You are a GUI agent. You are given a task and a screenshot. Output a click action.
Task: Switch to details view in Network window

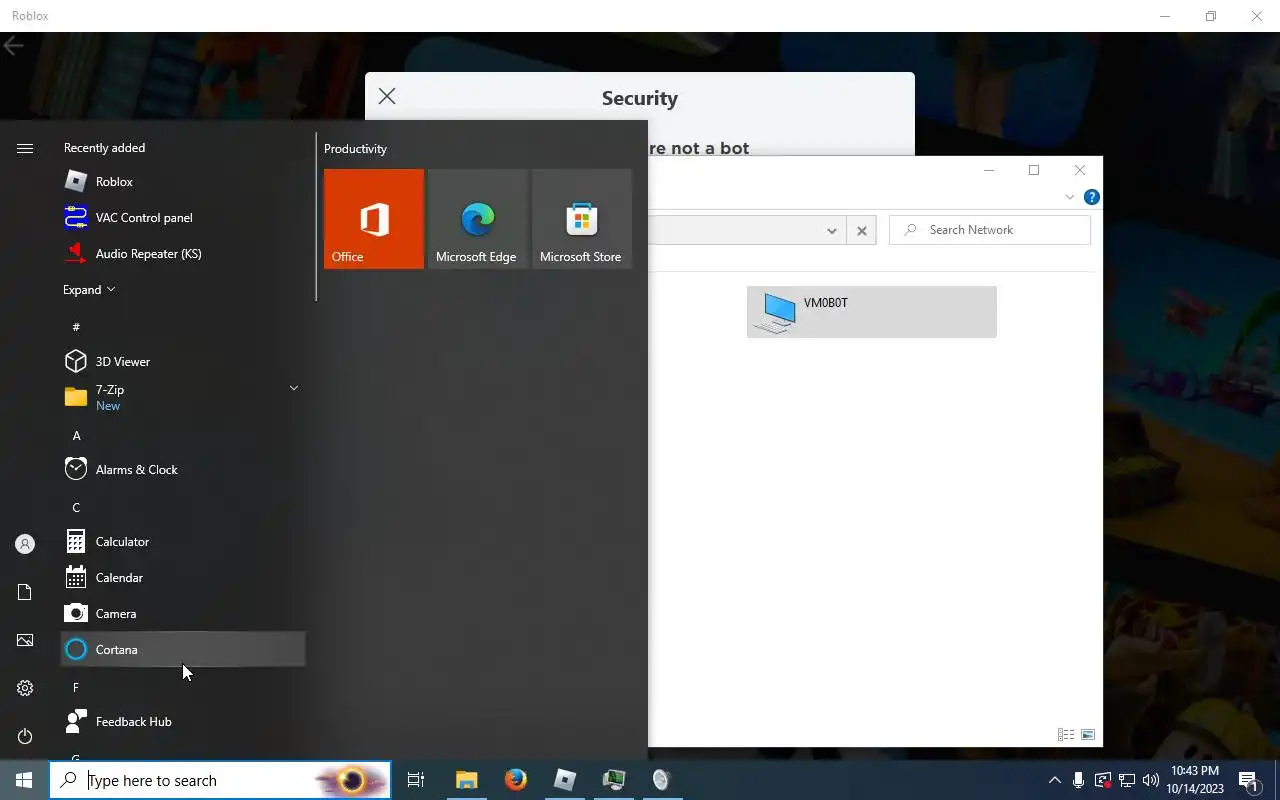coord(1066,735)
